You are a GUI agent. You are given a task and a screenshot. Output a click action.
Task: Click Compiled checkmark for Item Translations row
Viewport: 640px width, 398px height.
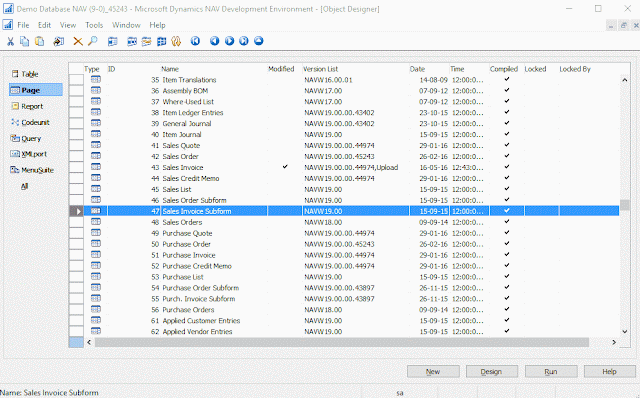click(x=507, y=79)
